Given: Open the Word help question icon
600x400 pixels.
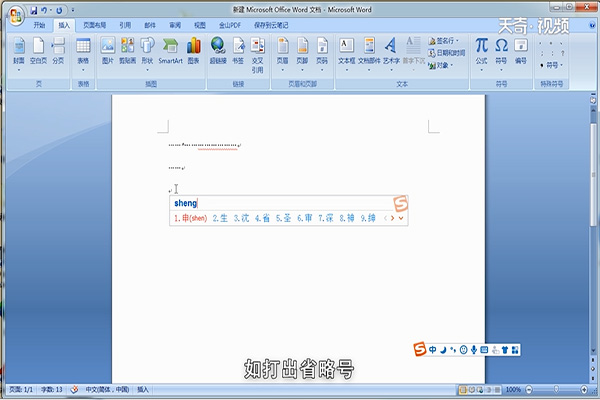Looking at the screenshot, I should (x=592, y=25).
